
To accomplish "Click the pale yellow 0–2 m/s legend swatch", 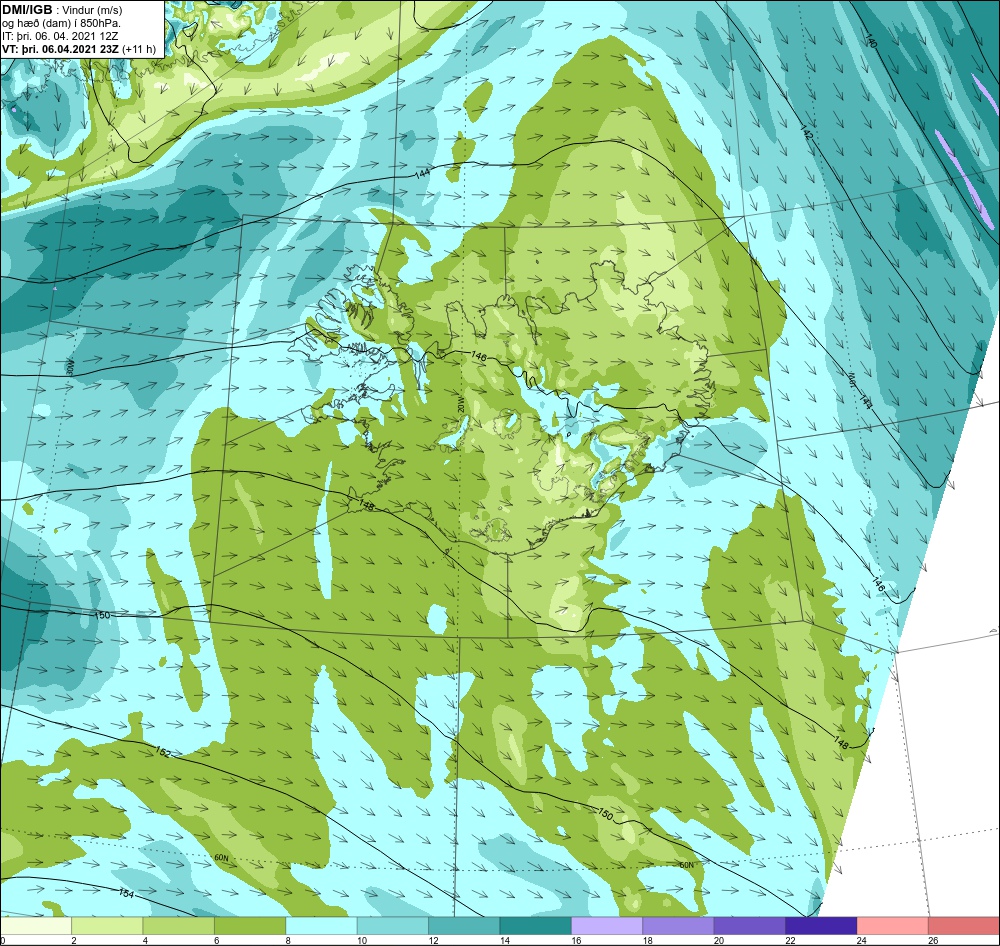I will [36, 926].
